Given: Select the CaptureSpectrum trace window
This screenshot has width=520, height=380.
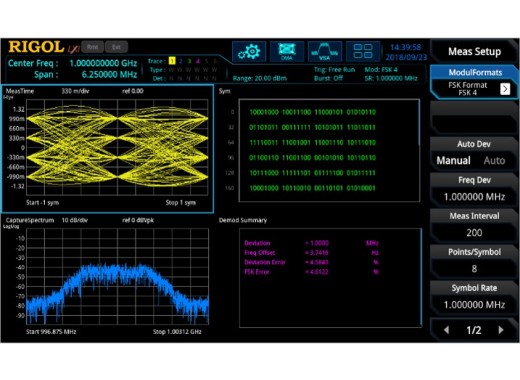Looking at the screenshot, I should pos(107,277).
